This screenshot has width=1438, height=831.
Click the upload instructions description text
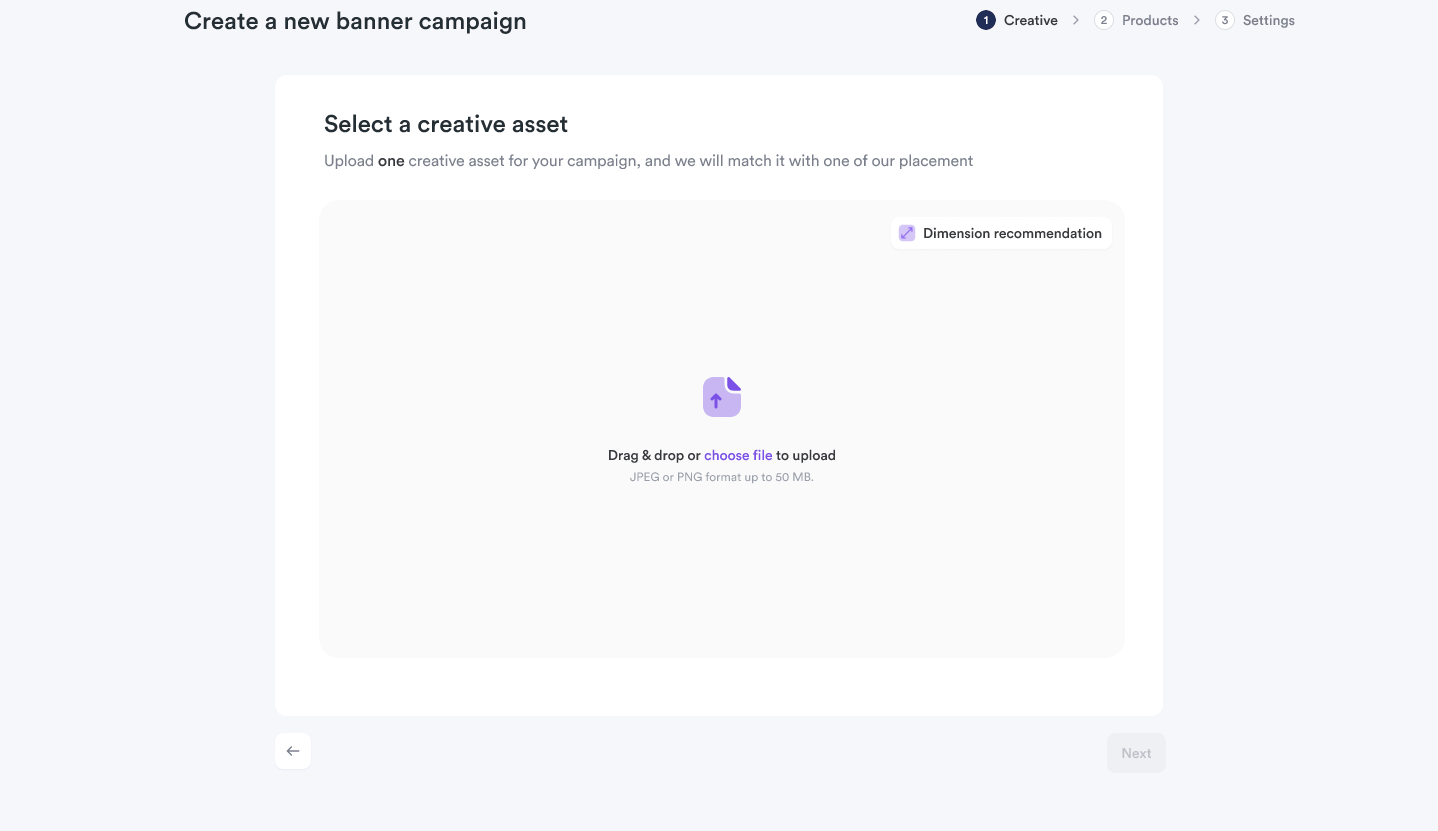coord(648,160)
